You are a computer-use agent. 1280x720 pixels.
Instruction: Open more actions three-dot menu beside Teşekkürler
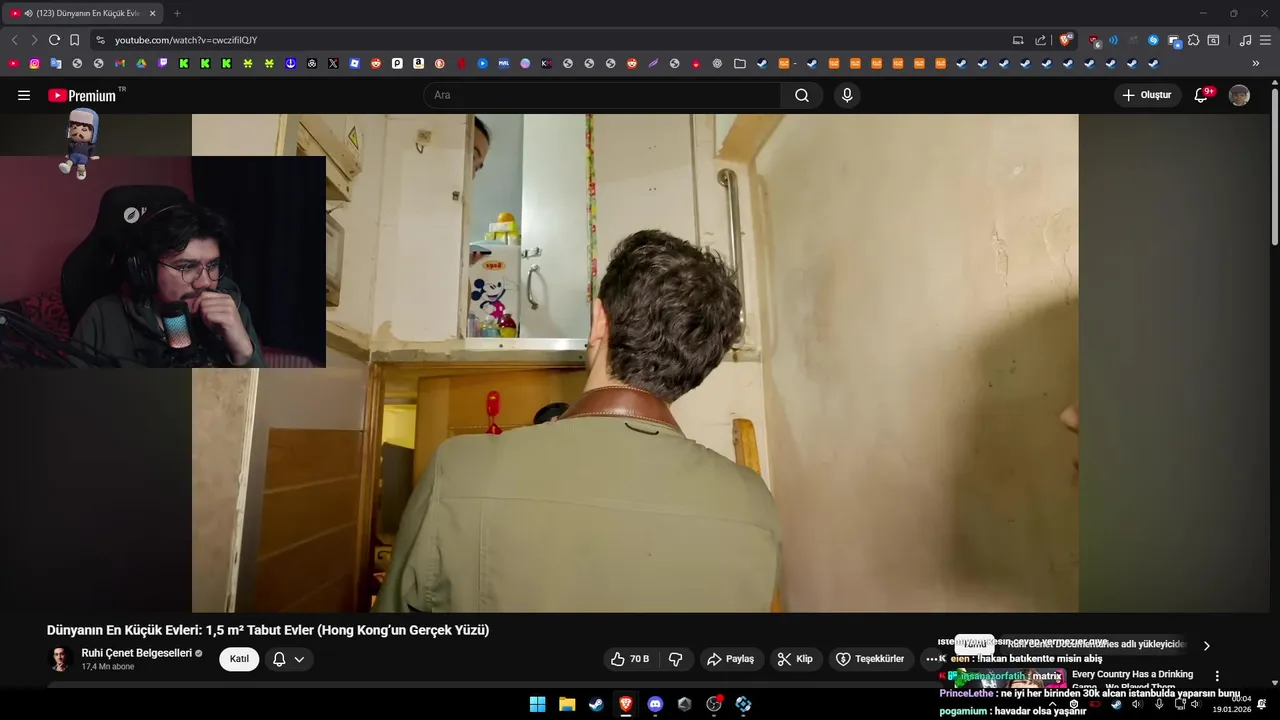931,659
